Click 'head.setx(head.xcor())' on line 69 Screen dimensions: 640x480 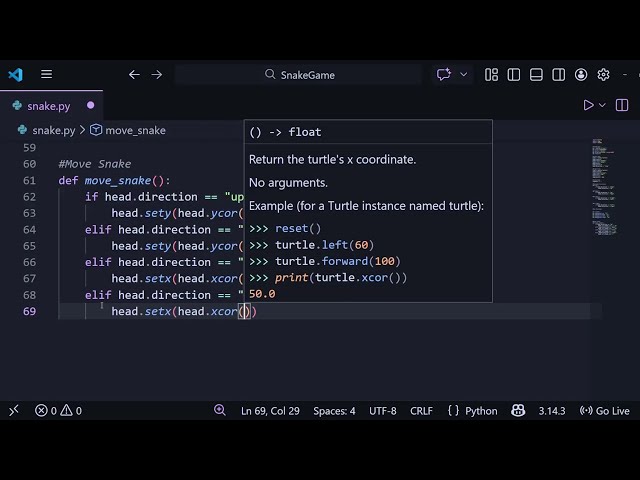coord(184,311)
